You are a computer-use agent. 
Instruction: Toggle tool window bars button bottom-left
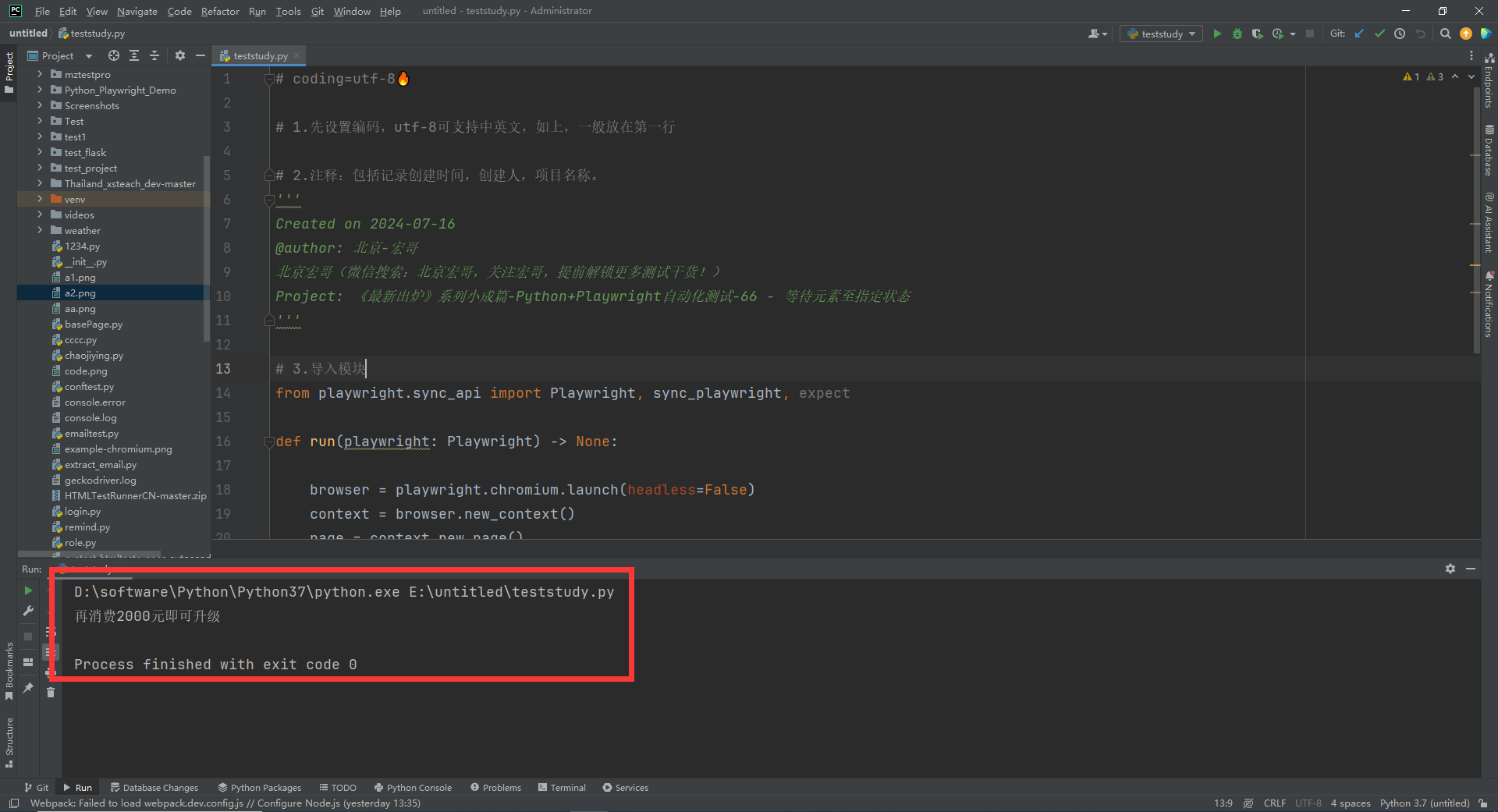pyautogui.click(x=13, y=803)
